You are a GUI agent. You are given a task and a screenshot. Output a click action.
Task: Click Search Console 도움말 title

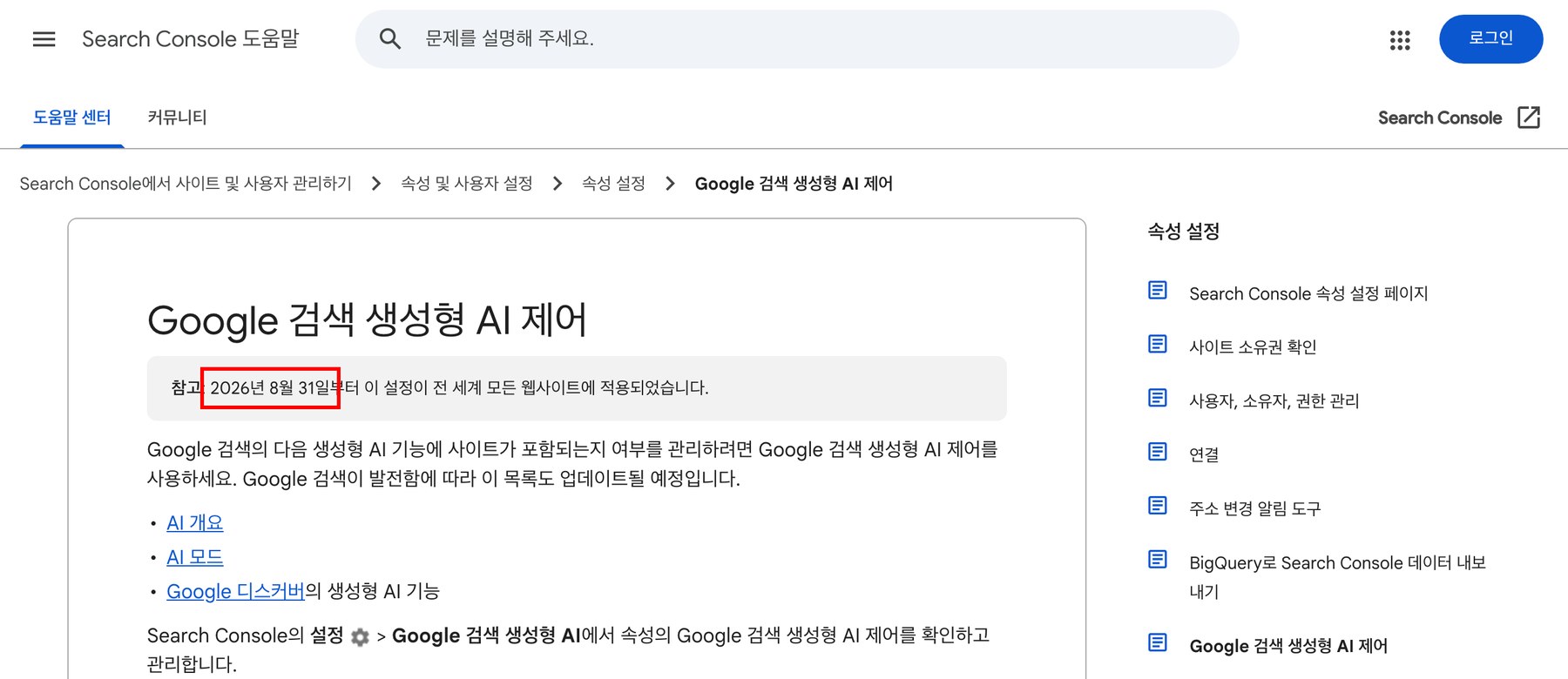coord(190,39)
